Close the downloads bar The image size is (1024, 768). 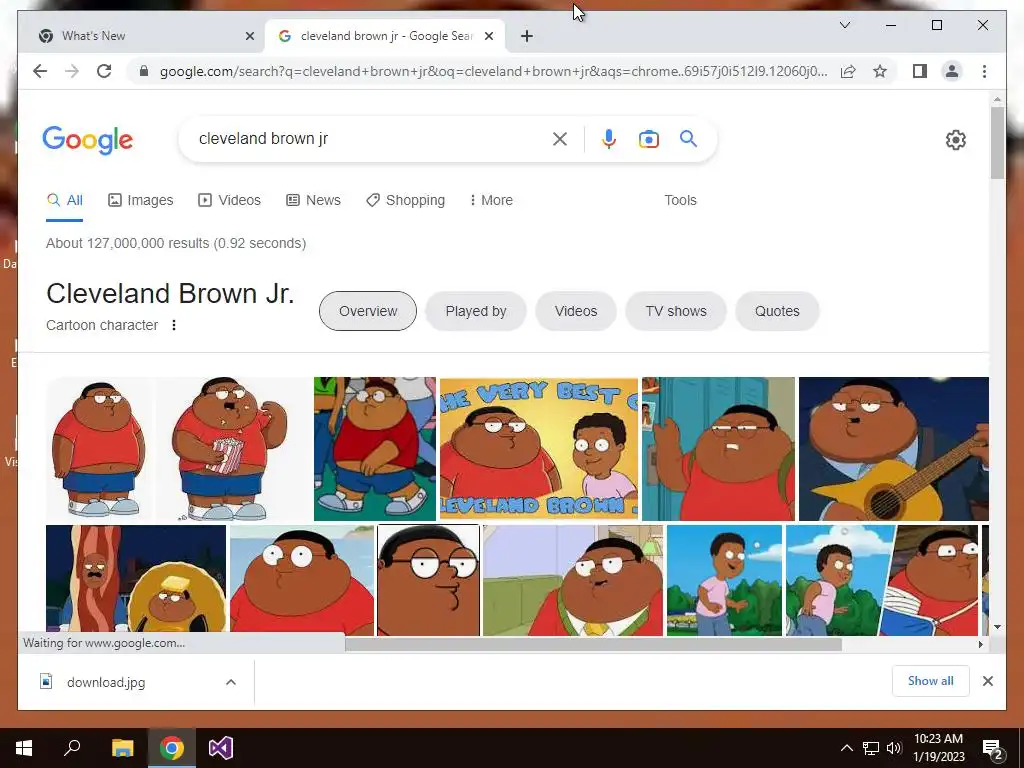[987, 681]
